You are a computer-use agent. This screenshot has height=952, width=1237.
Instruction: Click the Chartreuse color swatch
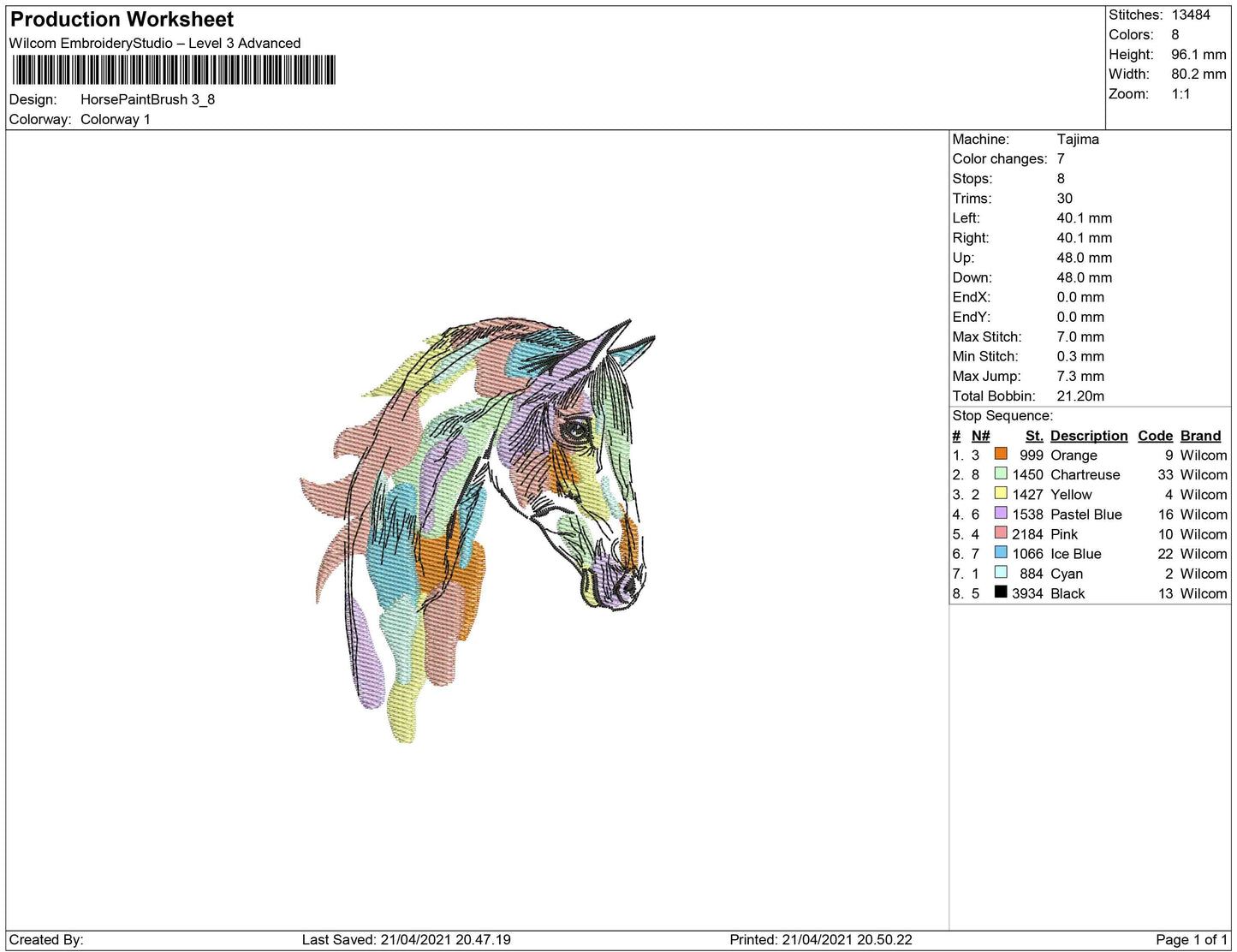click(999, 474)
